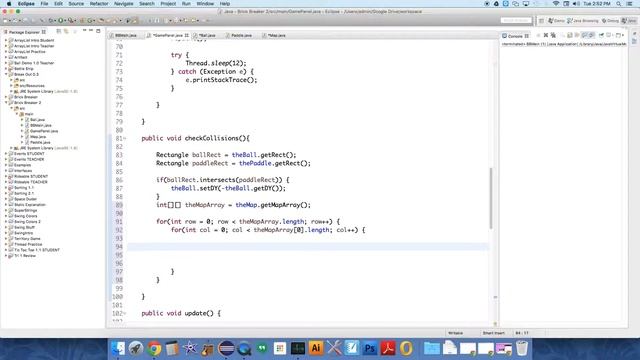Image resolution: width=640 pixels, height=360 pixels.
Task: Select Paddle.java in Package Explorer
Action: (x=40, y=142)
